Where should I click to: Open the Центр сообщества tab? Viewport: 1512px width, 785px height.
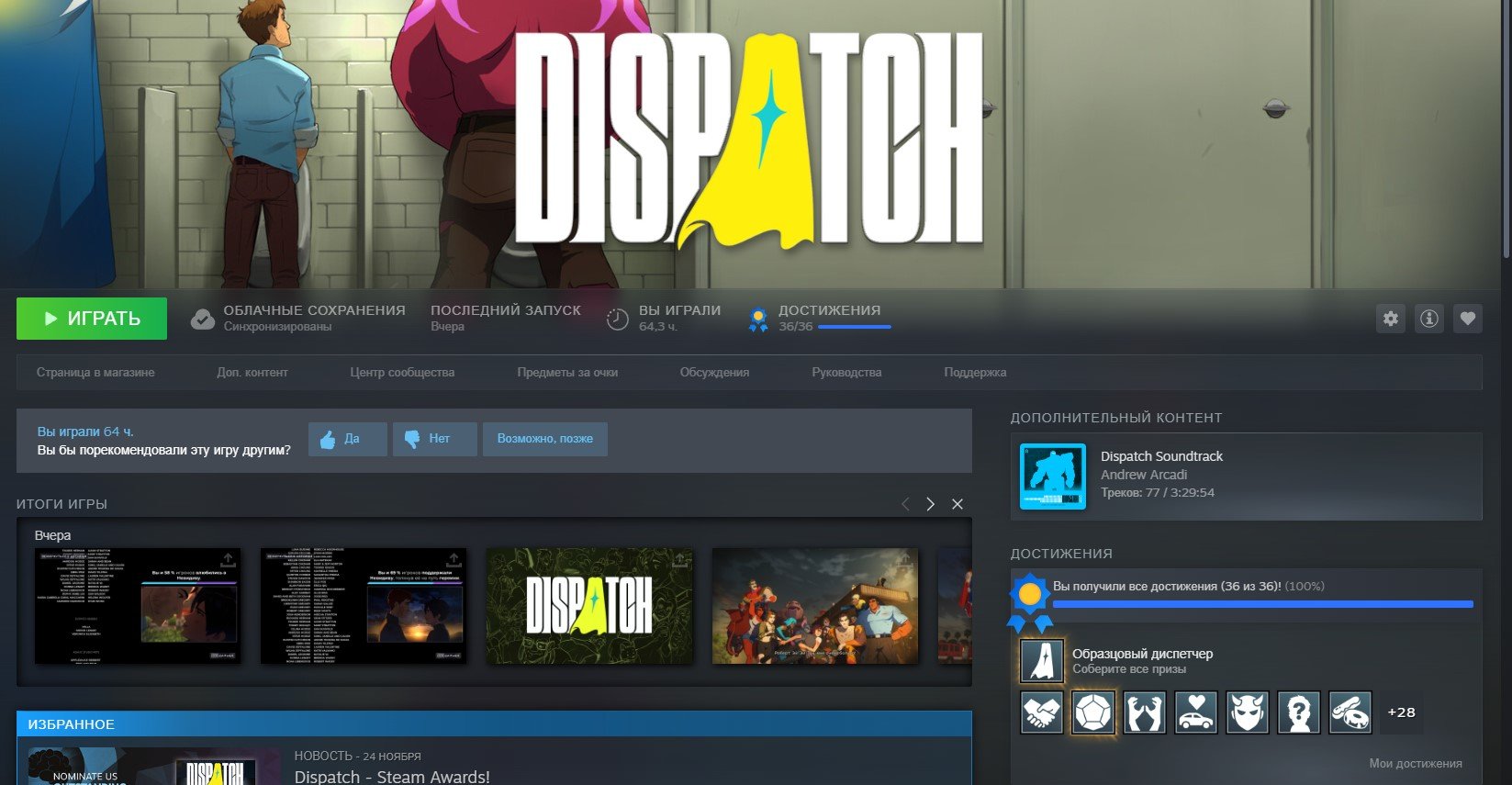tap(402, 373)
